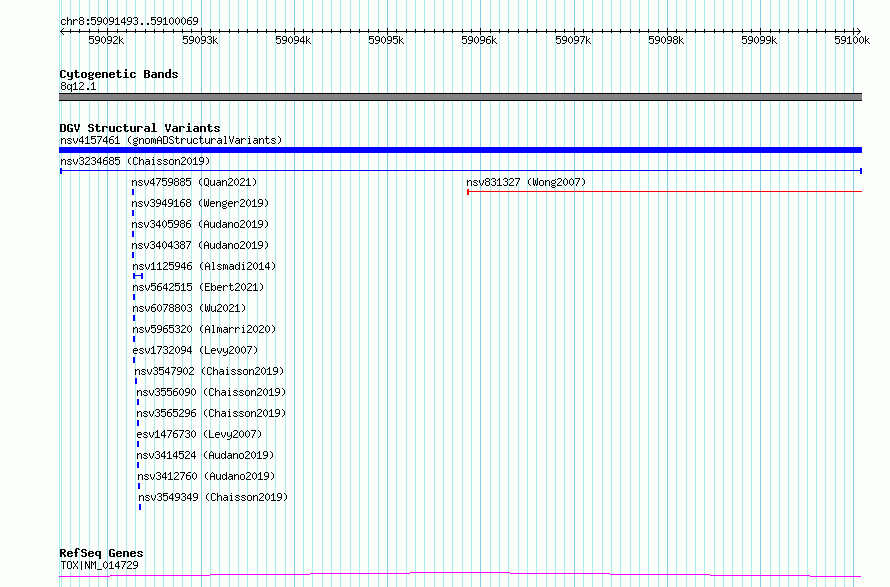Open variant nsv3556090 (Chaisson2019)

tap(211, 392)
